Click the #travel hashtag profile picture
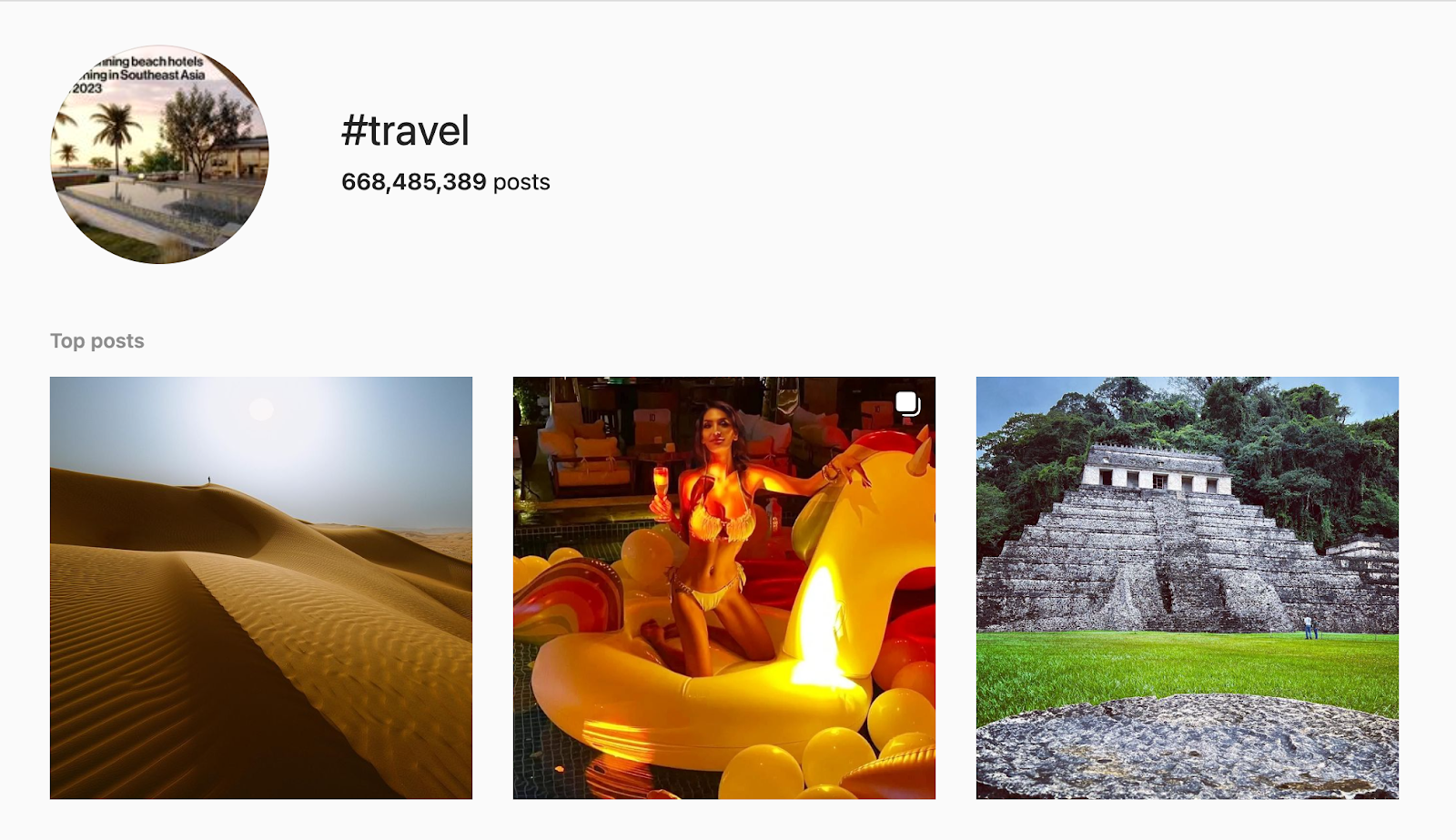The image size is (1456, 840). [159, 155]
